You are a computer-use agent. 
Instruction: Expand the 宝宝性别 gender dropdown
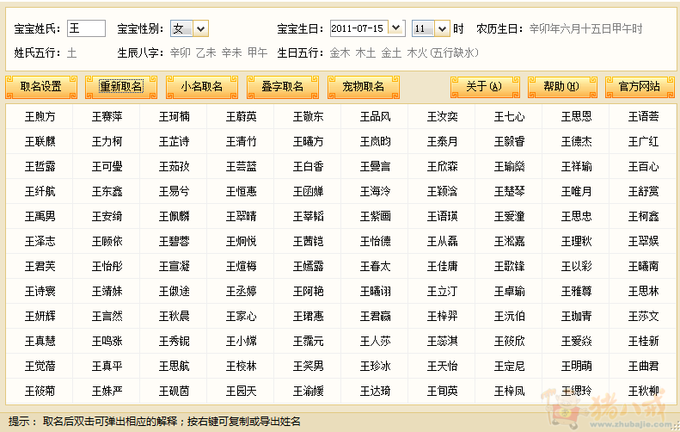click(x=201, y=29)
